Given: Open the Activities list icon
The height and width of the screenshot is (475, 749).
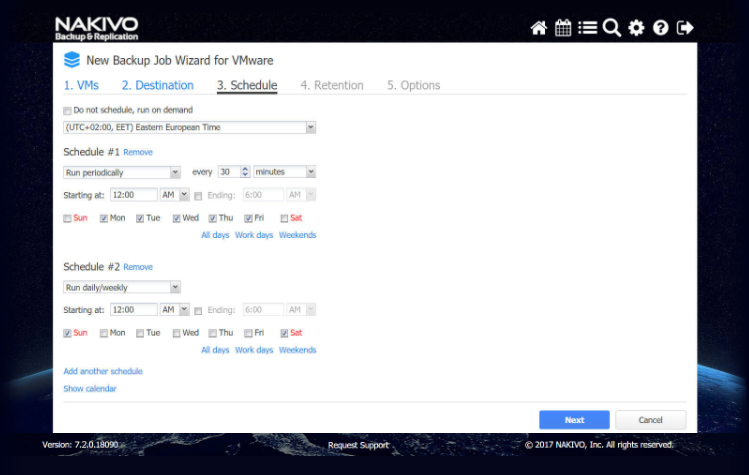Looking at the screenshot, I should [x=588, y=28].
